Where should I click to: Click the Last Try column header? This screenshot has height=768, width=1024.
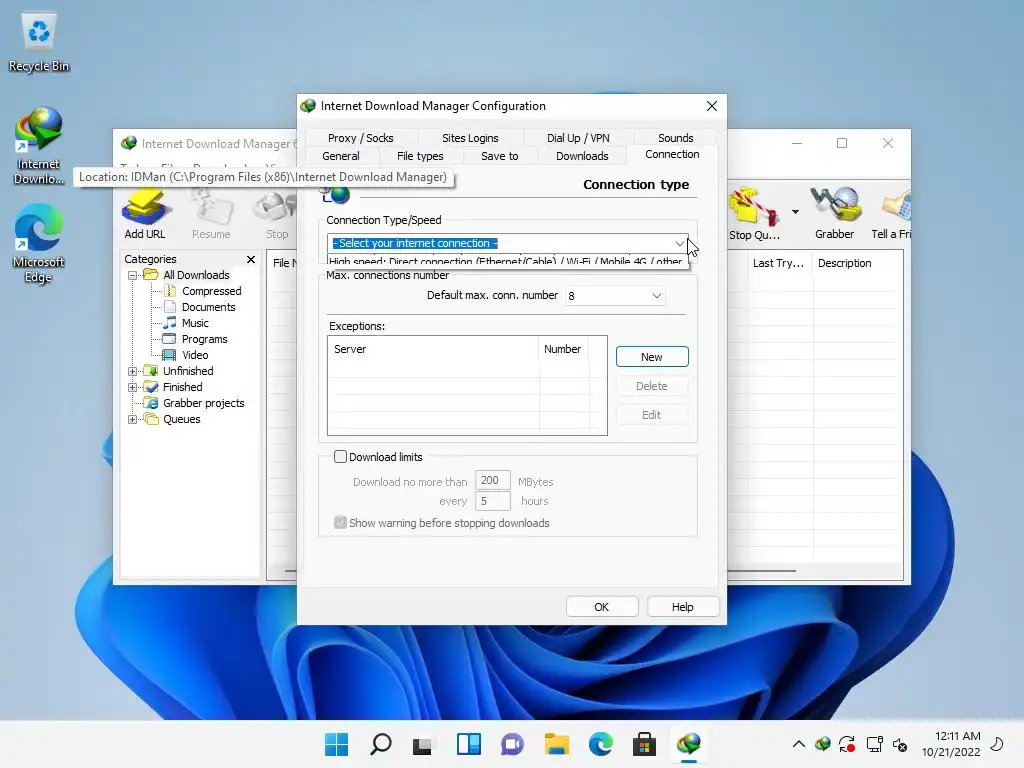[x=780, y=263]
